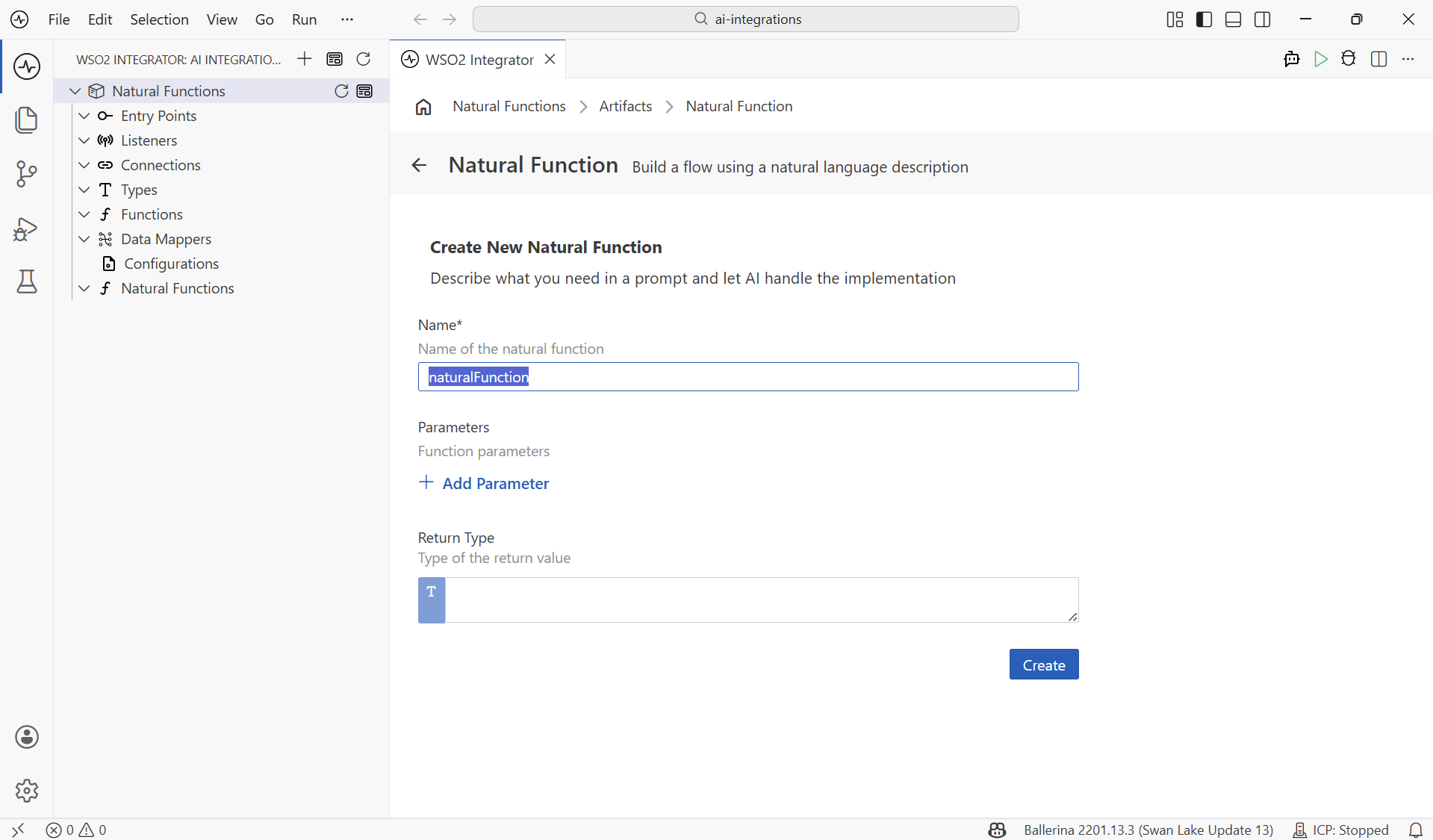Open the Run and Debug view
This screenshot has height=840, width=1433.
click(x=27, y=228)
